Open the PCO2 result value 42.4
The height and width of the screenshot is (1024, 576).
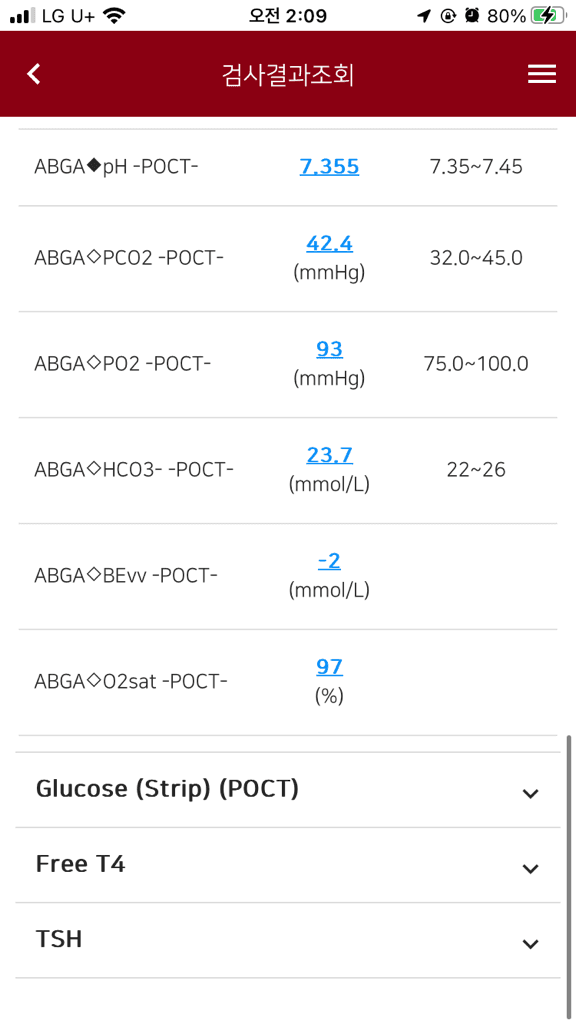pyautogui.click(x=329, y=244)
